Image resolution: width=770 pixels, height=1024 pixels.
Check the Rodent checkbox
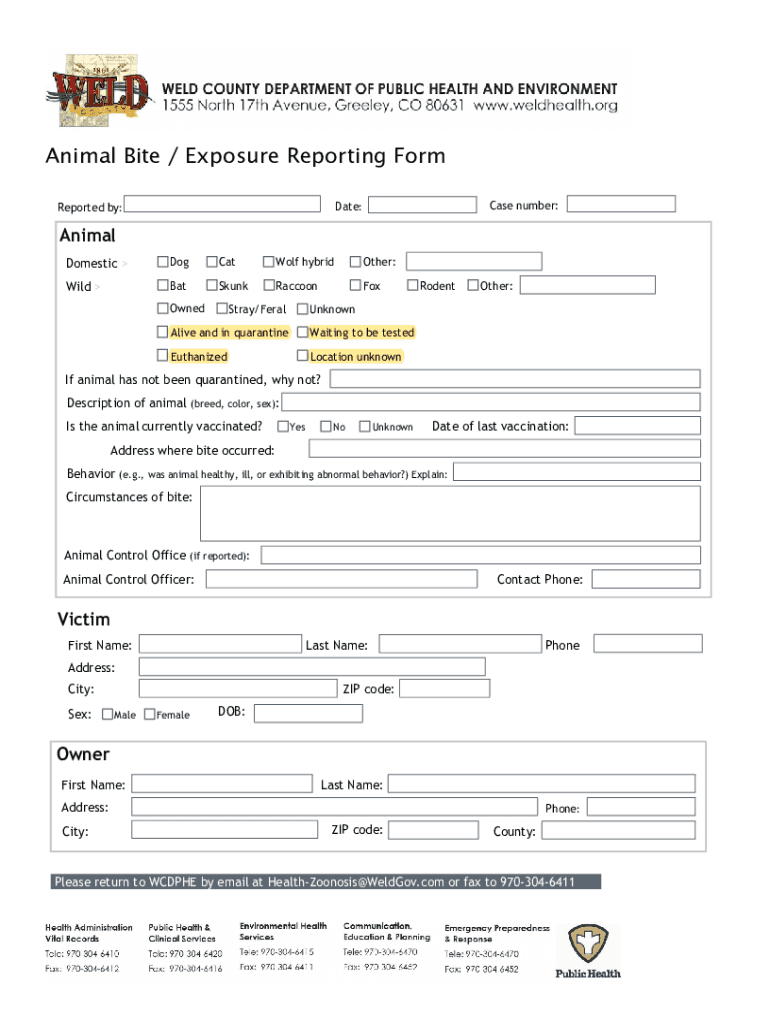tap(413, 285)
